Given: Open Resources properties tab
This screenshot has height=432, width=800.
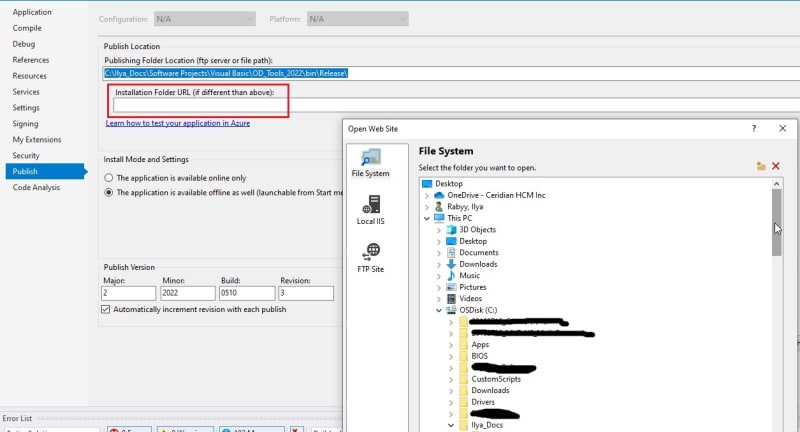Looking at the screenshot, I should [30, 75].
